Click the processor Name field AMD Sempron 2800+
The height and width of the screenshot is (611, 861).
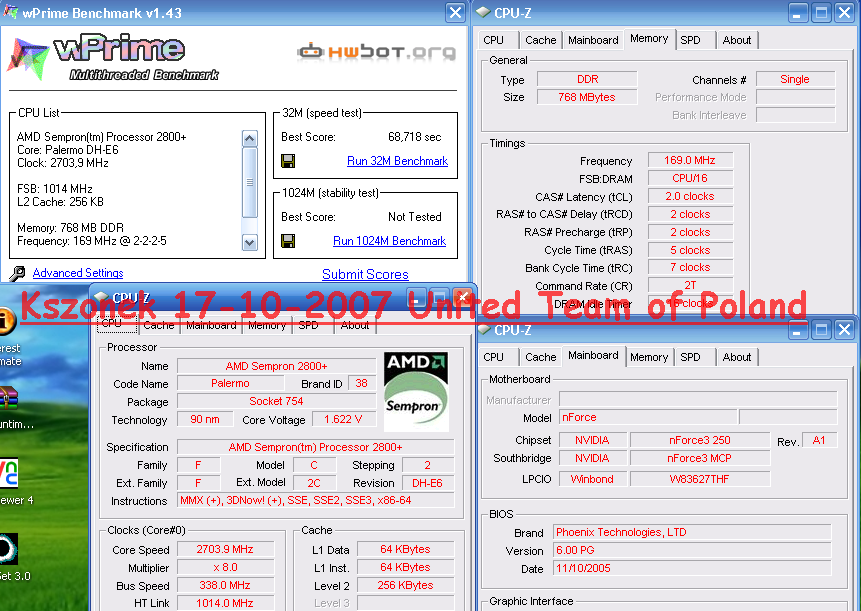click(277, 366)
